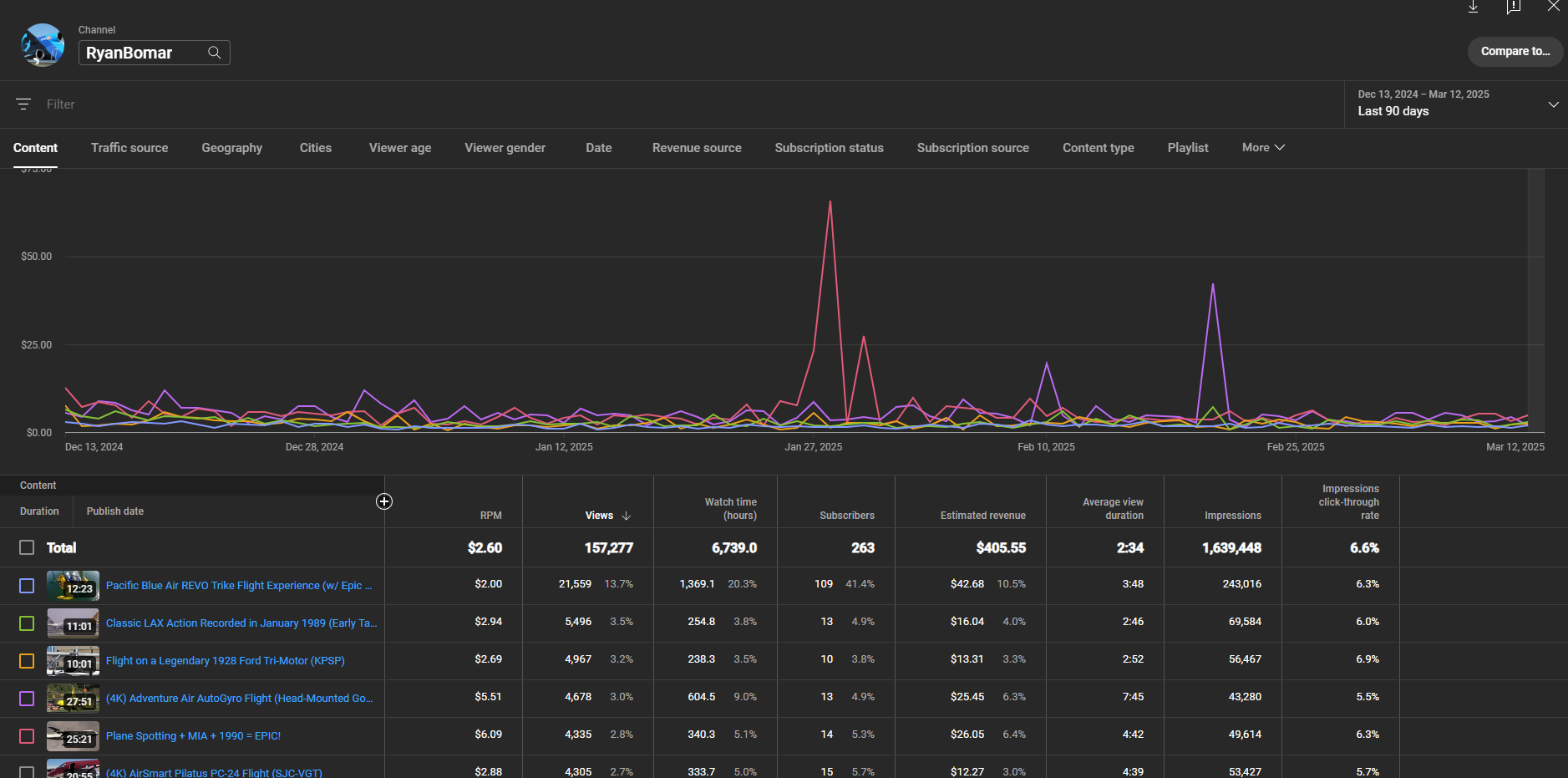Sort table by Subscribers column
Image resolution: width=1568 pixels, height=778 pixels.
(x=847, y=516)
